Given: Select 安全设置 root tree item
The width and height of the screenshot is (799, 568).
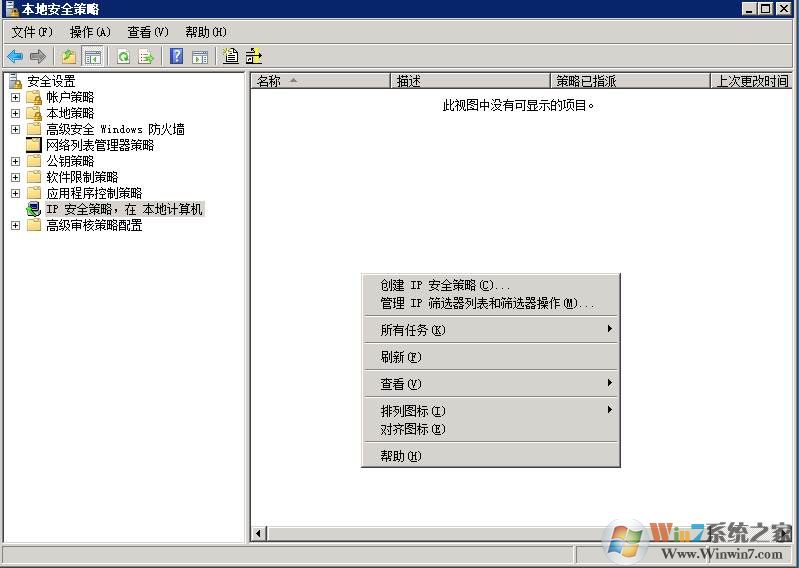Looking at the screenshot, I should pyautogui.click(x=51, y=81).
